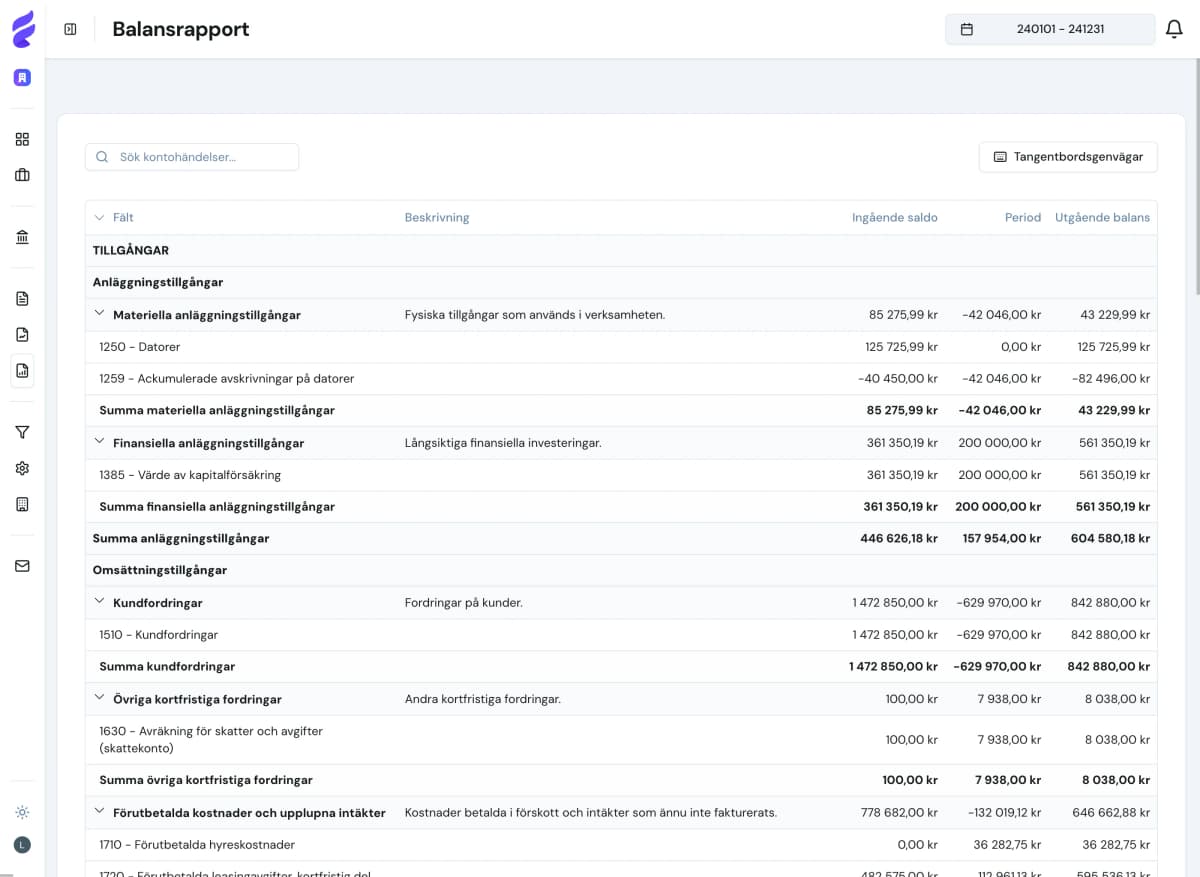Viewport: 1200px width, 877px height.
Task: Open the bank building icon in sidebar
Action: pos(22,237)
